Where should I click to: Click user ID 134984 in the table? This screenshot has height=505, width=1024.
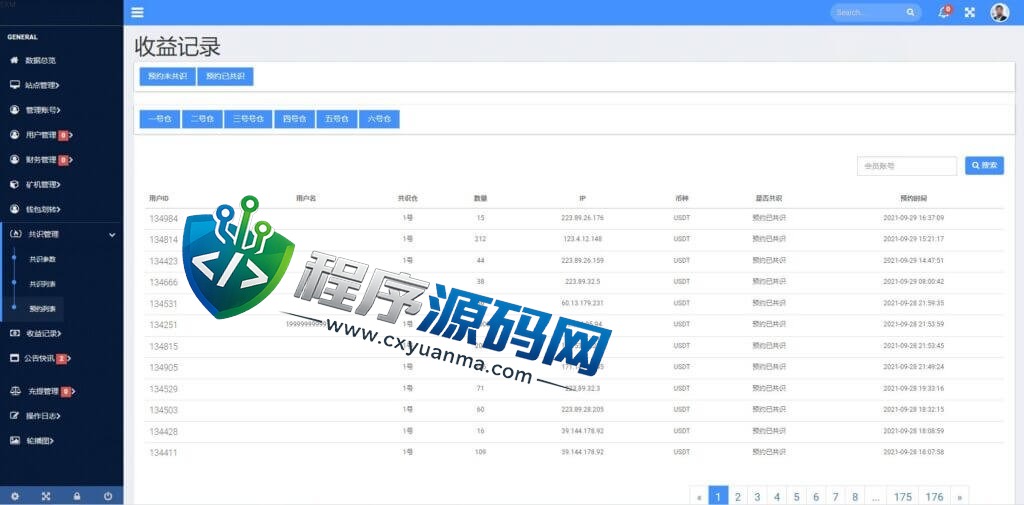pos(163,218)
